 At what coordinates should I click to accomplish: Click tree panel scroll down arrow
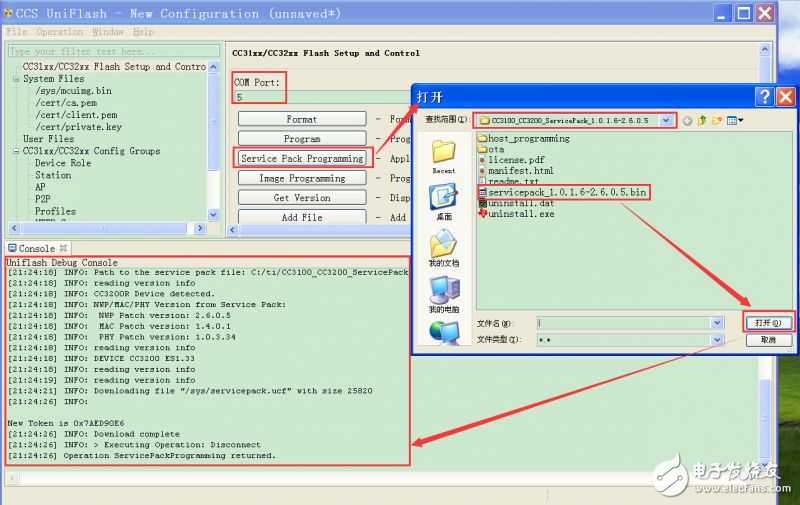[213, 215]
